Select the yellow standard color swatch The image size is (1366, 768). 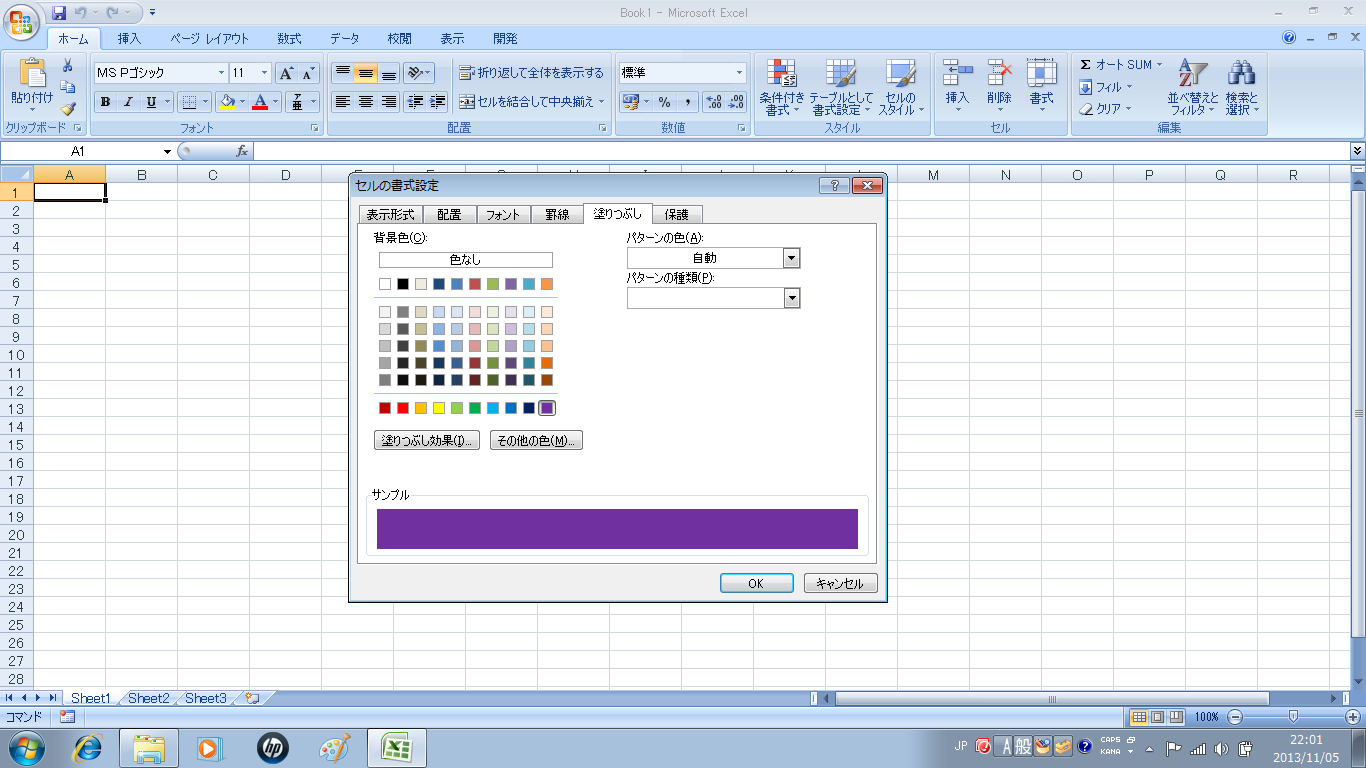(439, 408)
